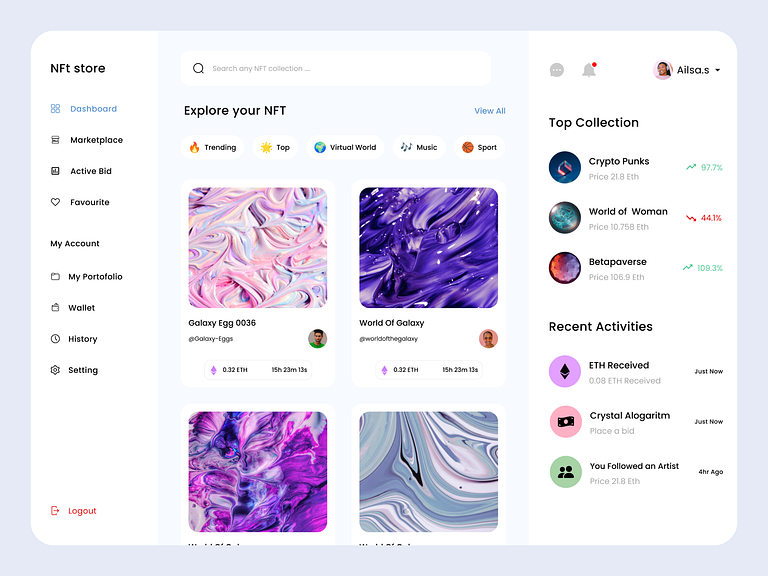Select the Trending filter chip
Screen dimensions: 768x576
click(212, 147)
